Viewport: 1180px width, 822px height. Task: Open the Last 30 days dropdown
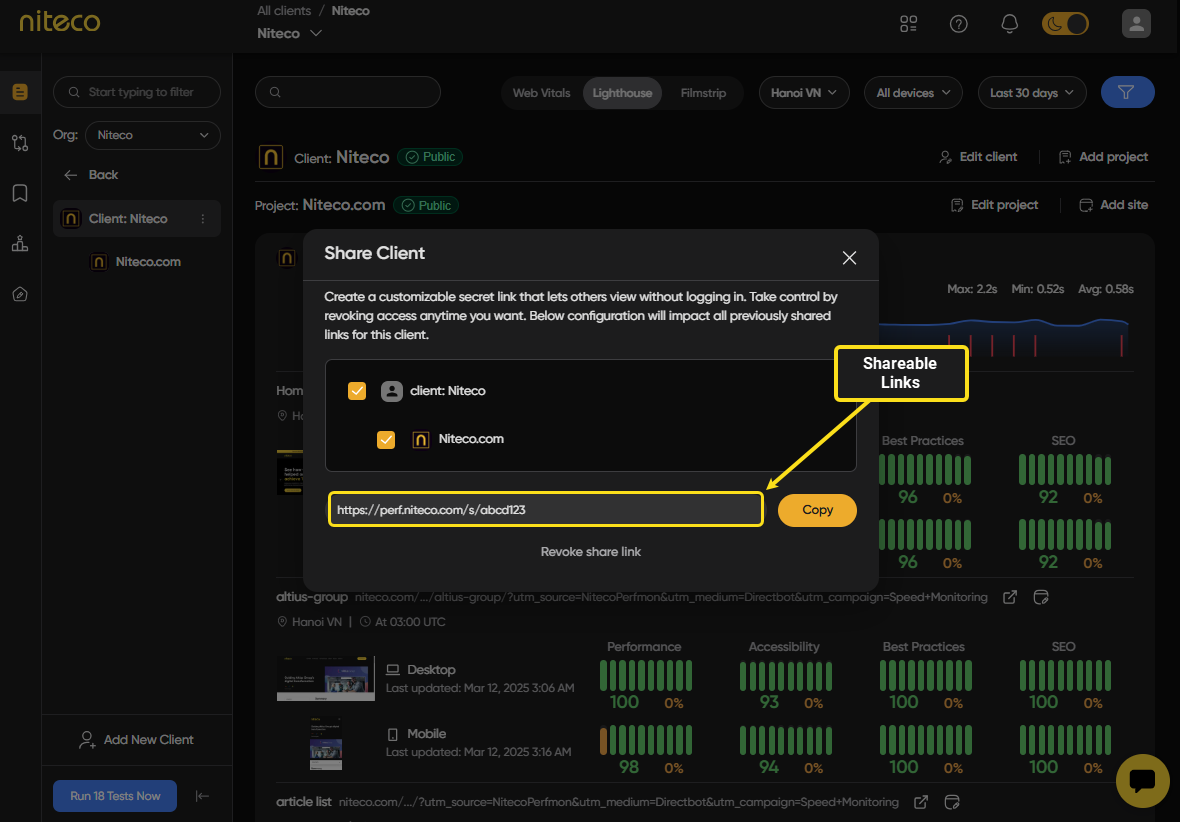1032,93
